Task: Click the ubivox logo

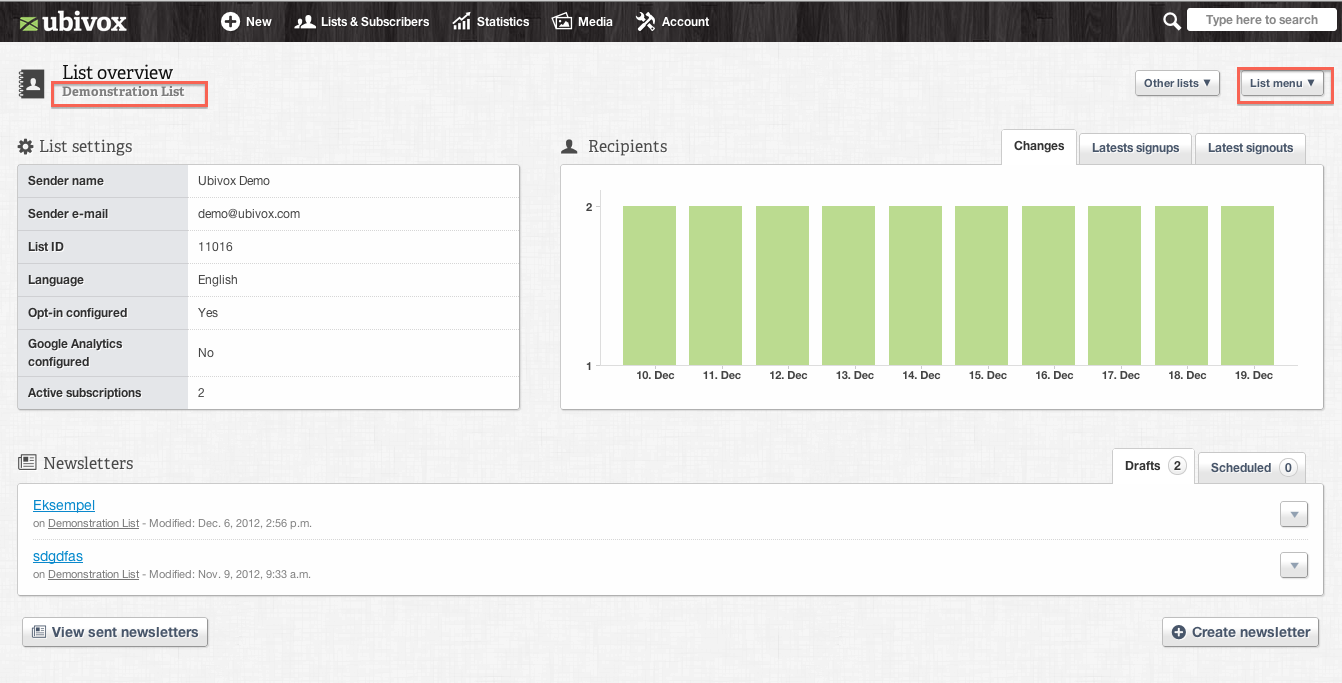Action: point(73,21)
